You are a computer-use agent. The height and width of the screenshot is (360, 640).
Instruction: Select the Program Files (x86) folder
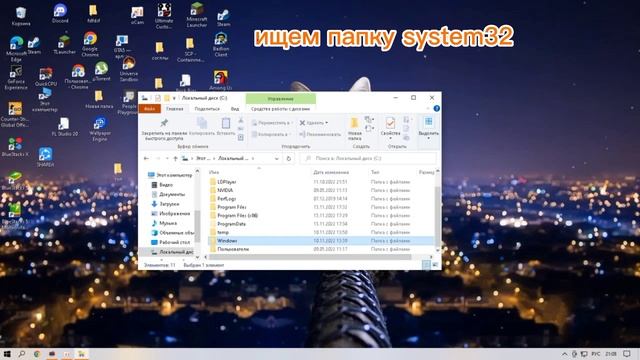[x=321, y=216]
